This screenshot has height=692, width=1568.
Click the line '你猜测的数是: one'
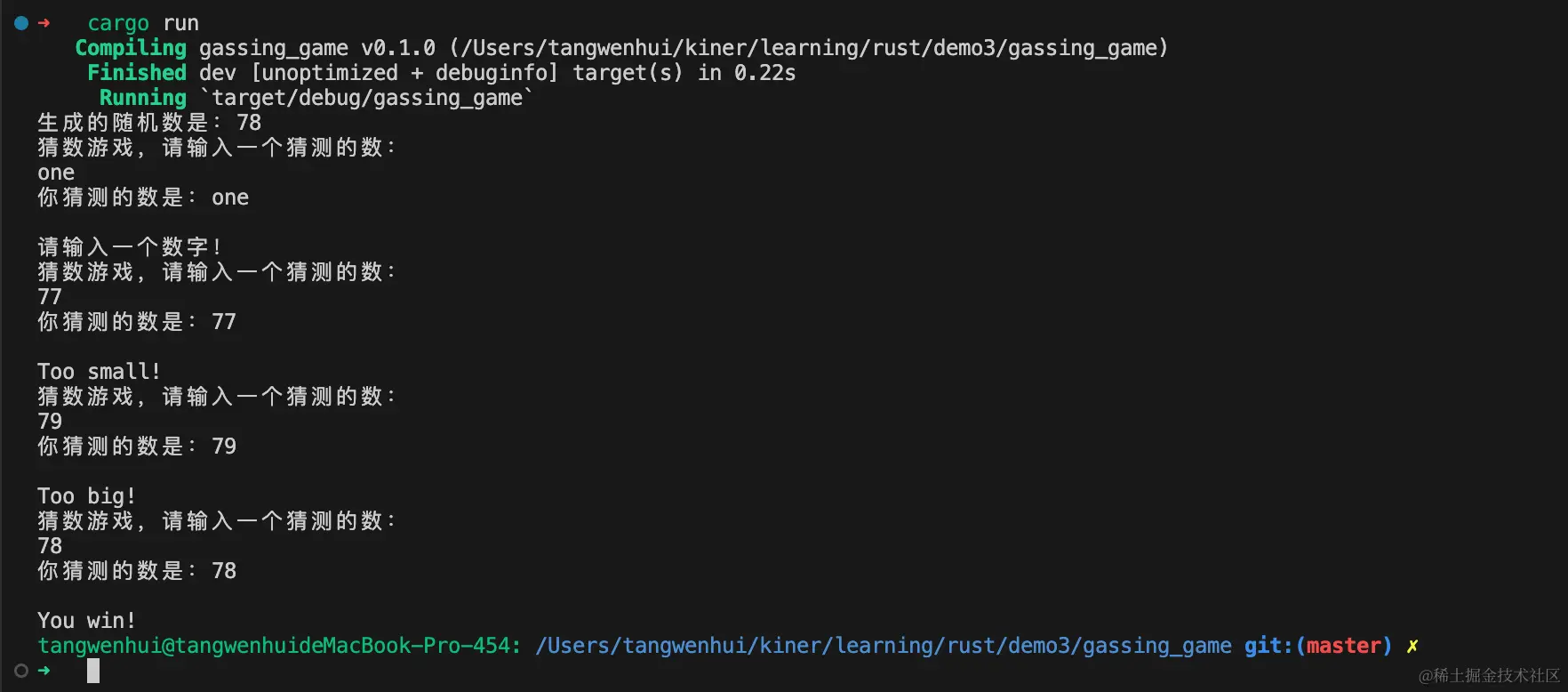point(143,197)
